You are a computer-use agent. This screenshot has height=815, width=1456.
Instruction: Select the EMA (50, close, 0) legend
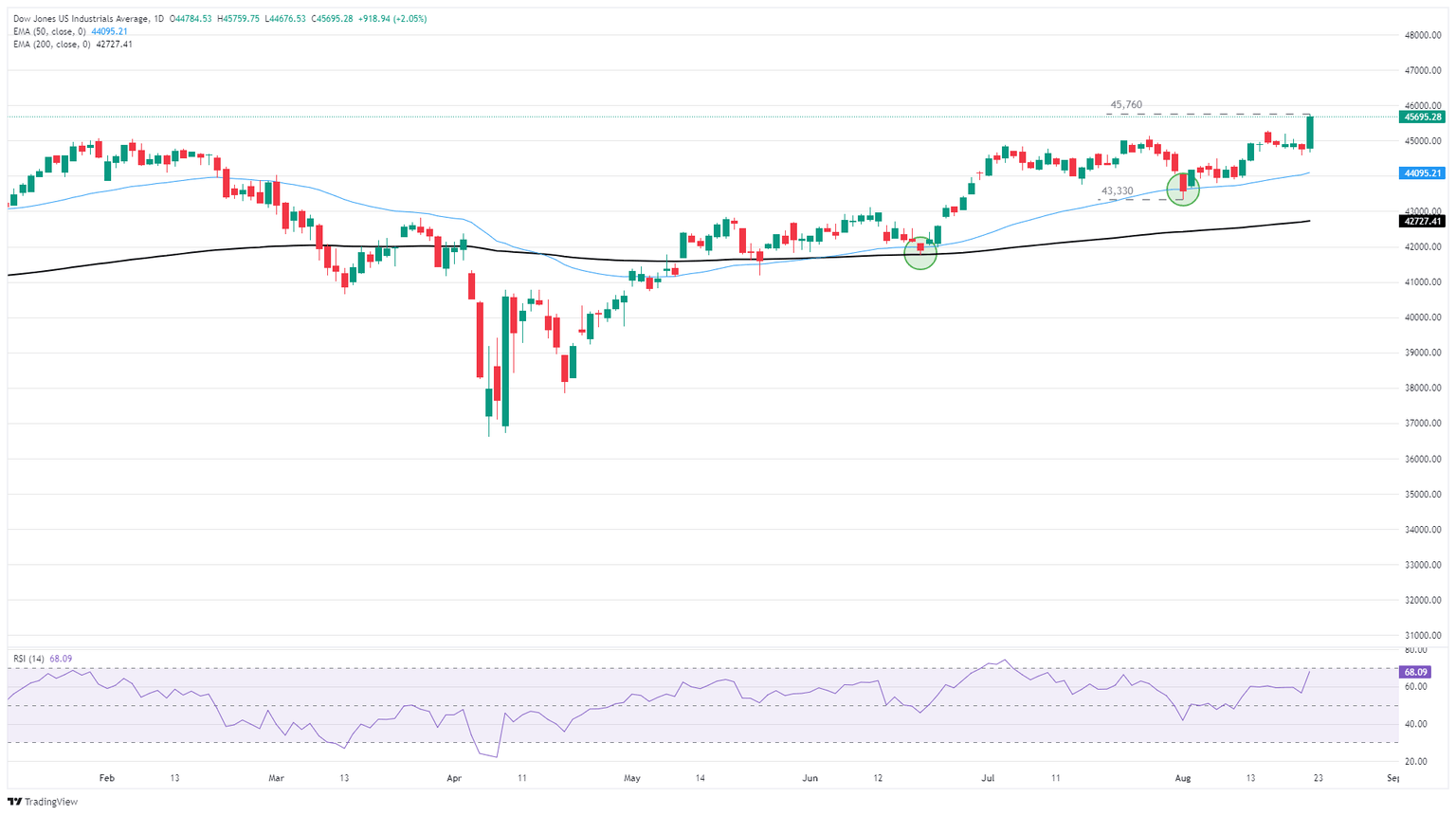pyautogui.click(x=51, y=31)
